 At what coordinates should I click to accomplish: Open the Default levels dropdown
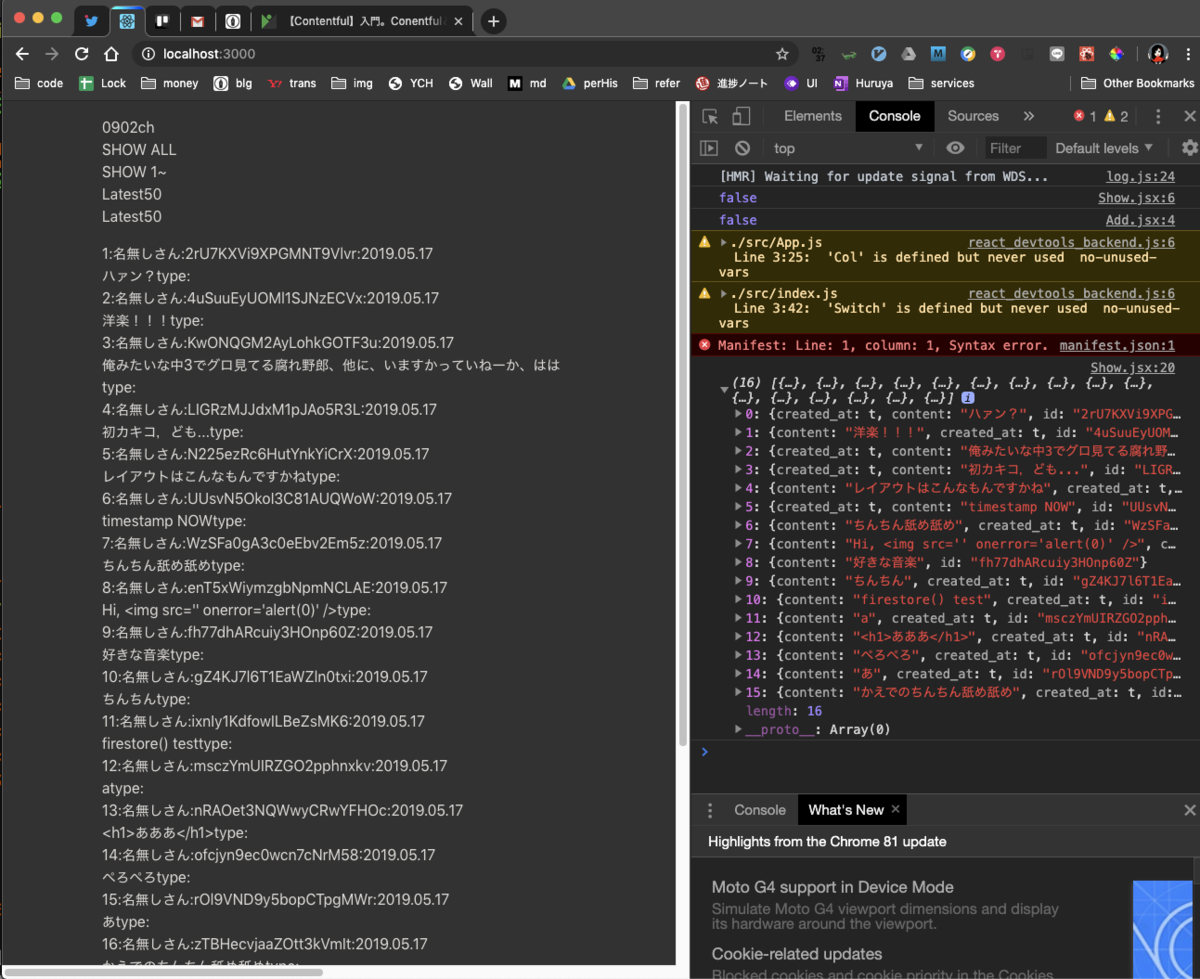(x=1100, y=148)
